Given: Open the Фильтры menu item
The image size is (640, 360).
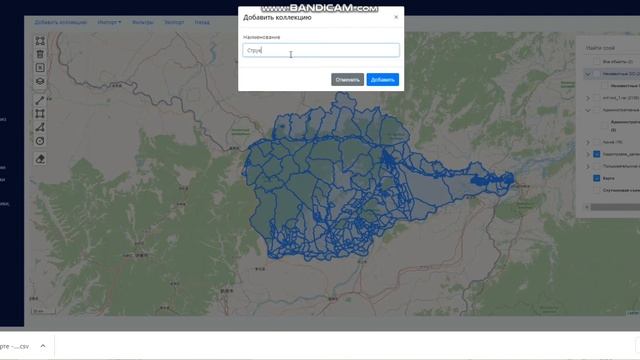Looking at the screenshot, I should [143, 22].
